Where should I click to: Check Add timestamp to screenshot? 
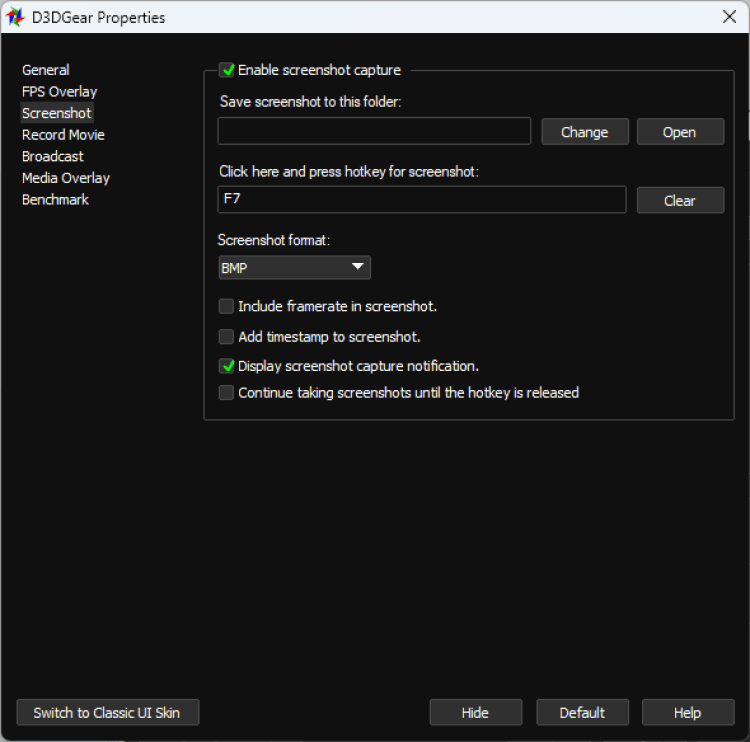[227, 337]
